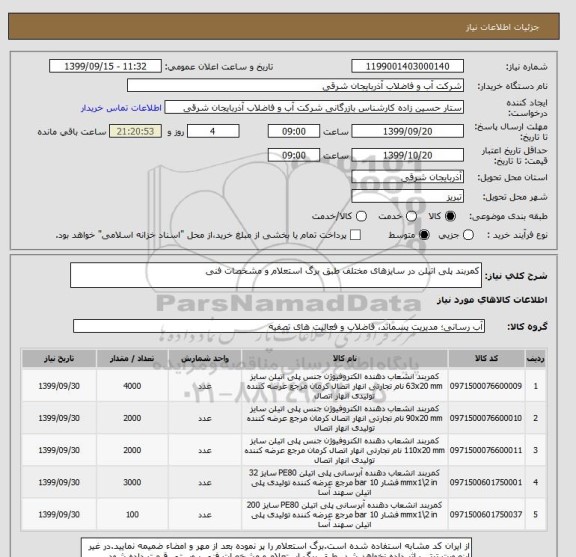This screenshot has height=557, width=576.
Task: Click the نام کالا column header
Action: click(345, 359)
